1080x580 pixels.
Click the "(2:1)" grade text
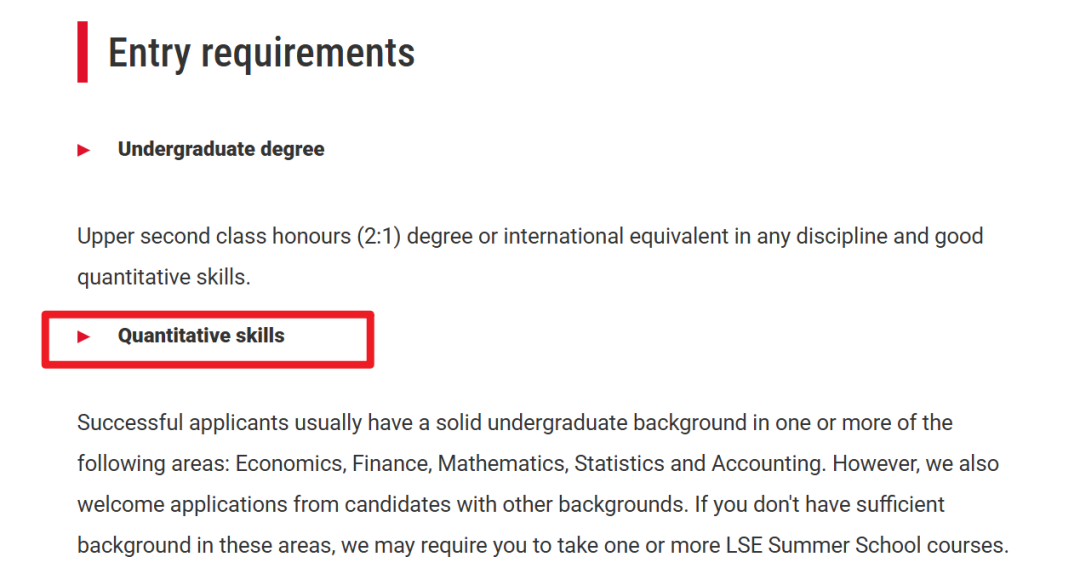tap(379, 236)
